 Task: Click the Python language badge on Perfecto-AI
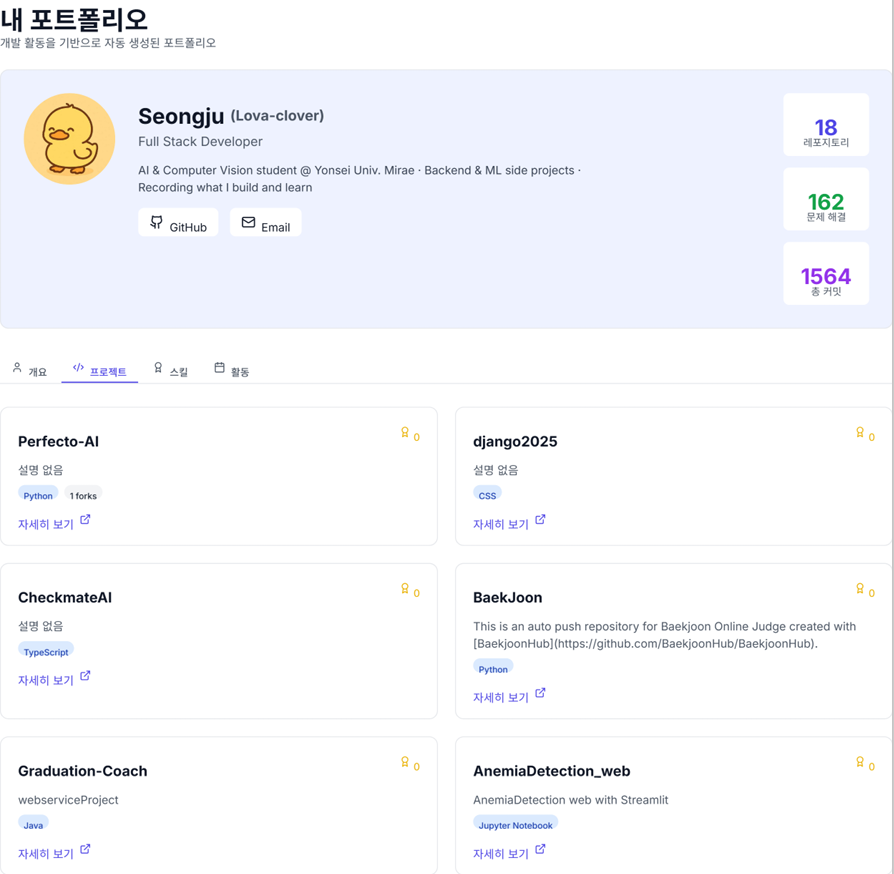tap(38, 495)
